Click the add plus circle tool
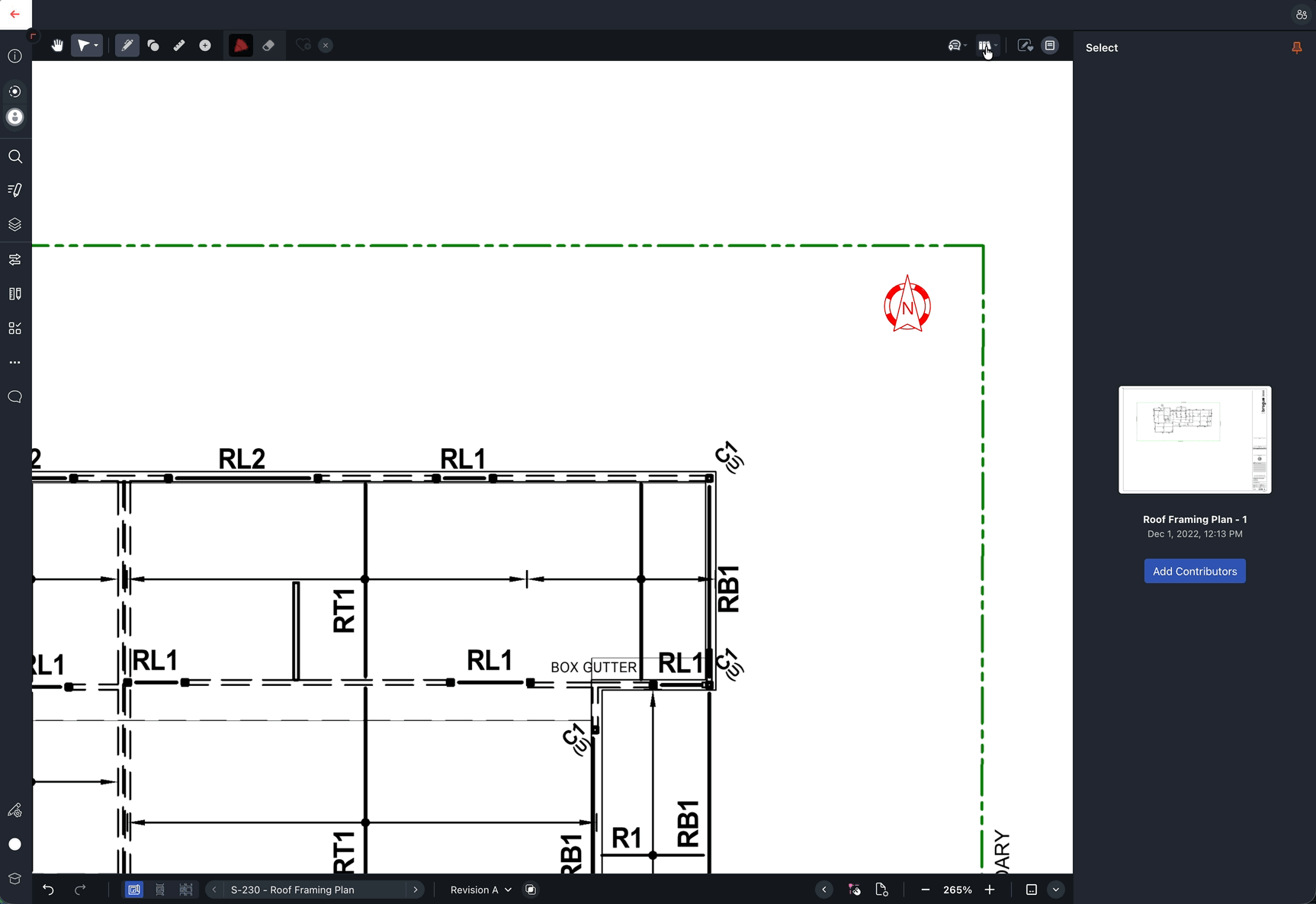The width and height of the screenshot is (1316, 904). (205, 46)
